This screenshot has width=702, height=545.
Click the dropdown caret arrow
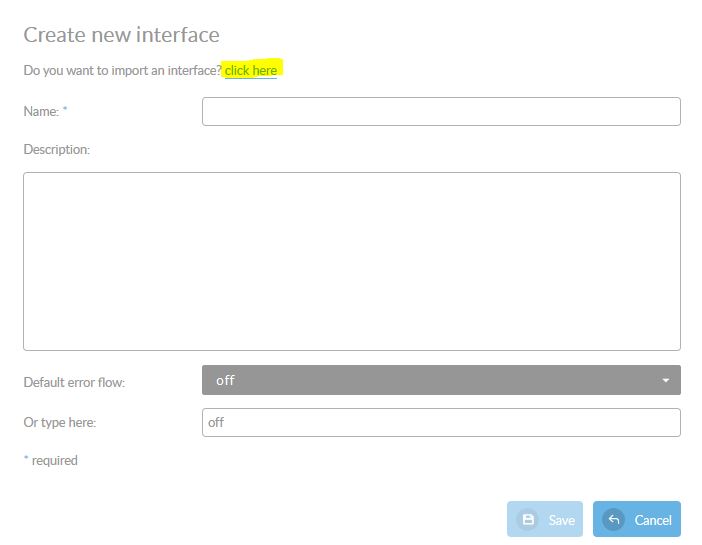666,381
